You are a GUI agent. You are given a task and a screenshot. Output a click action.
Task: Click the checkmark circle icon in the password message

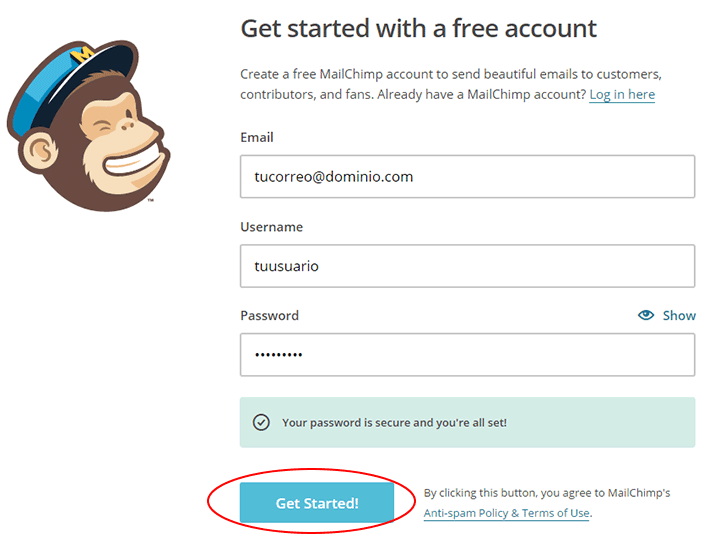pyautogui.click(x=261, y=422)
